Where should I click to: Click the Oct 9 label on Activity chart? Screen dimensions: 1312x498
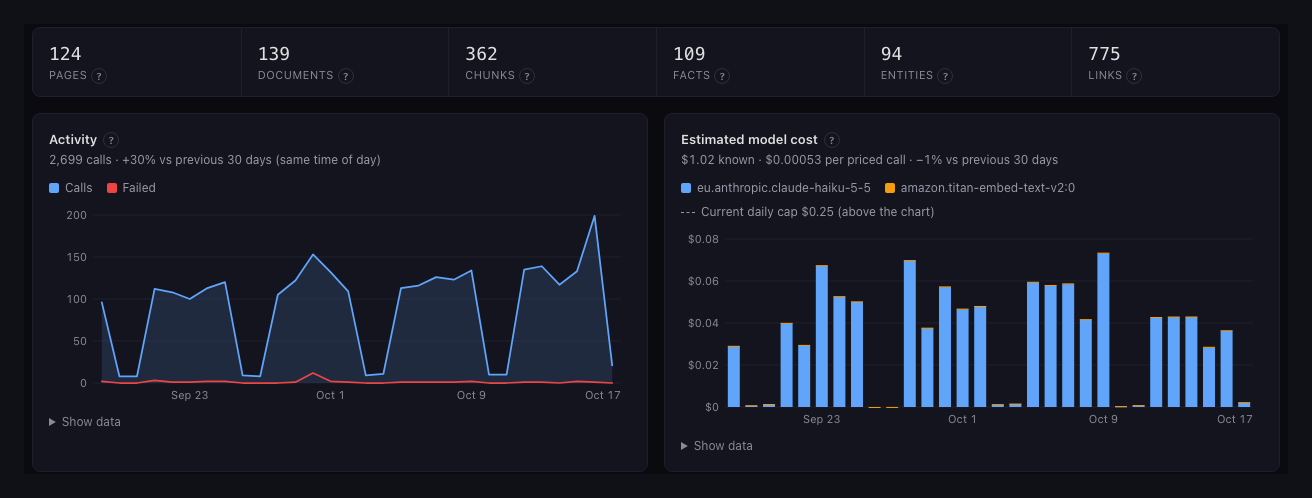point(471,396)
